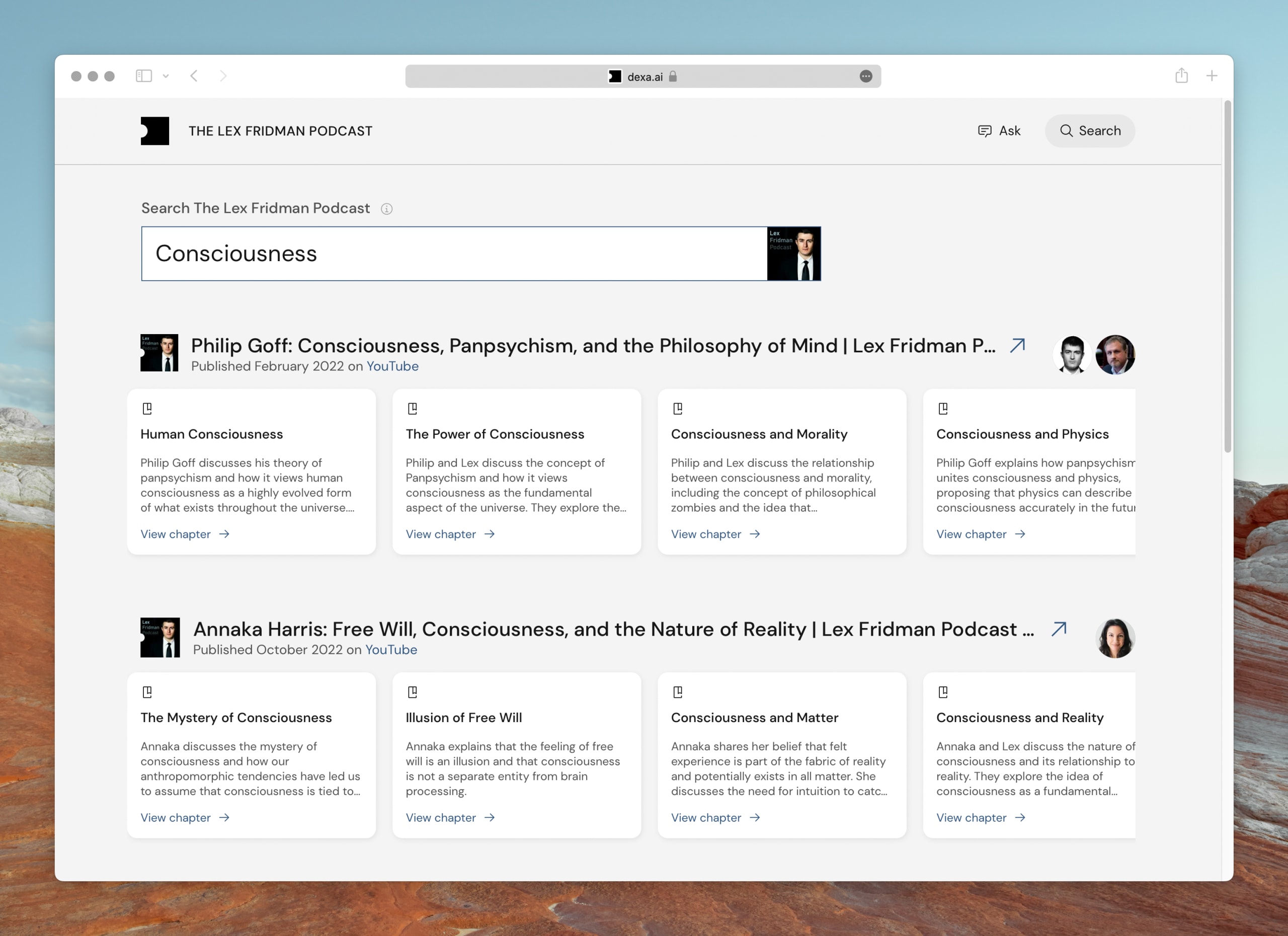
Task: Open Annaka Harris episode title link
Action: pyautogui.click(x=613, y=630)
